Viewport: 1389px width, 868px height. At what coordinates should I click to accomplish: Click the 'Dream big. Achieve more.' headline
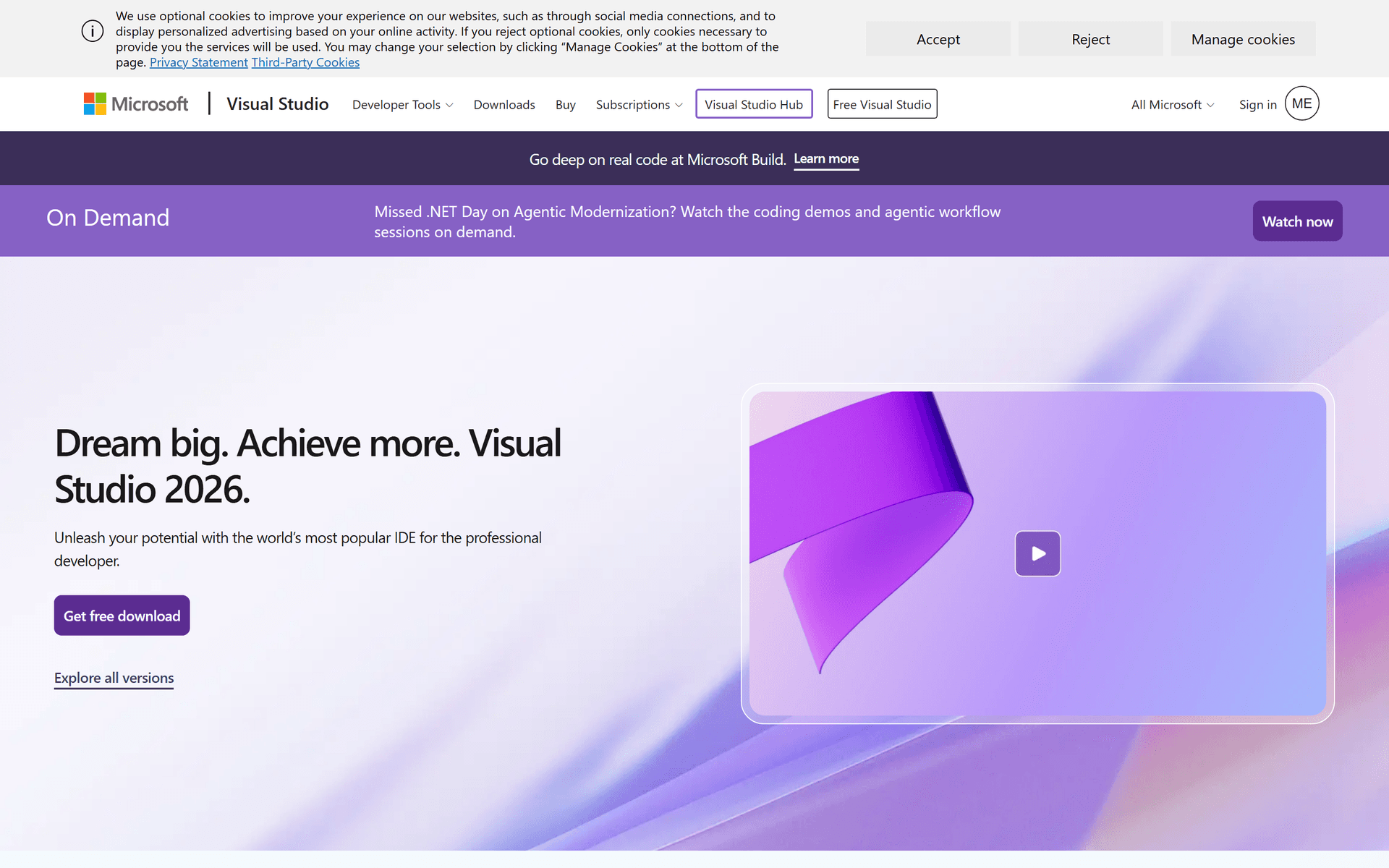(307, 466)
